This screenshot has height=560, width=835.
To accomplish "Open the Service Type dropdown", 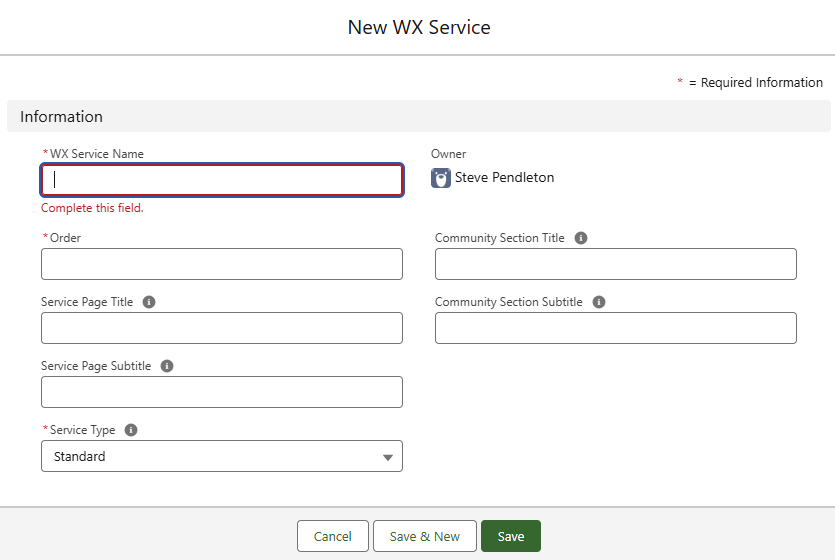I will 222,456.
